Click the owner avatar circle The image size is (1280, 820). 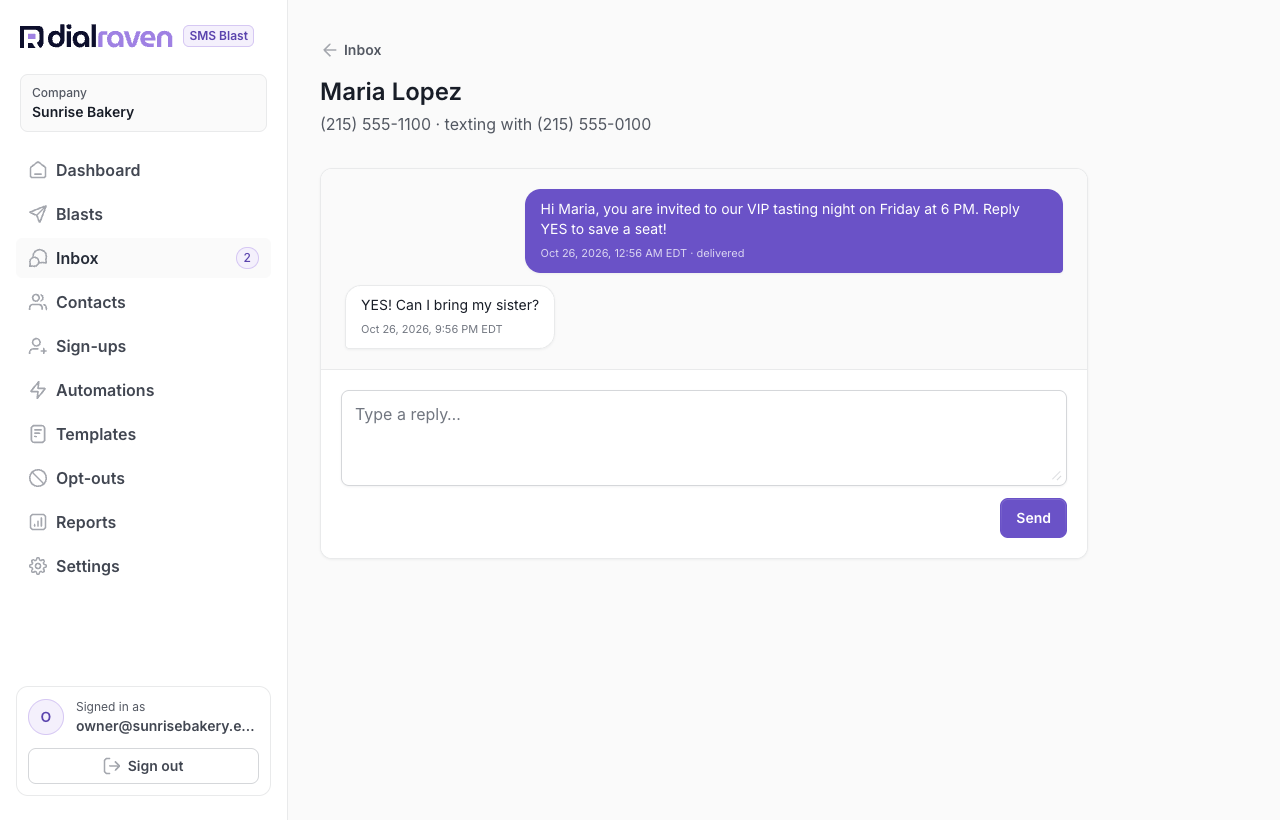point(46,717)
